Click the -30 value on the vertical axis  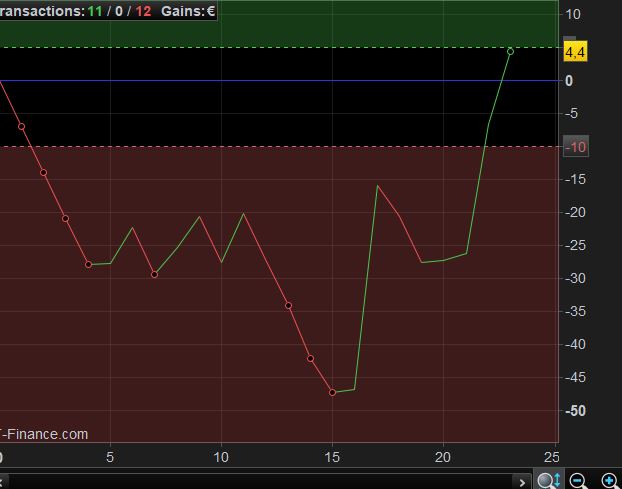(x=575, y=278)
